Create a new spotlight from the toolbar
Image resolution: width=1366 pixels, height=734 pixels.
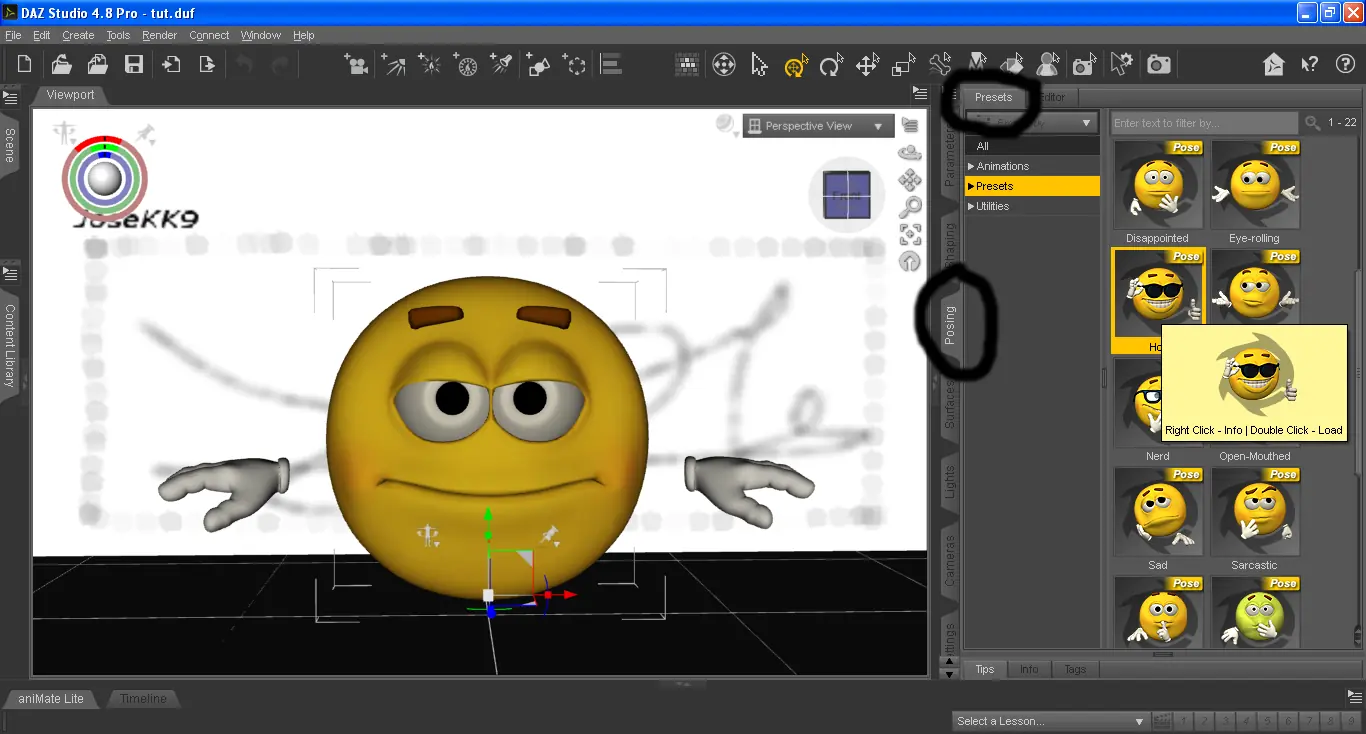[503, 65]
